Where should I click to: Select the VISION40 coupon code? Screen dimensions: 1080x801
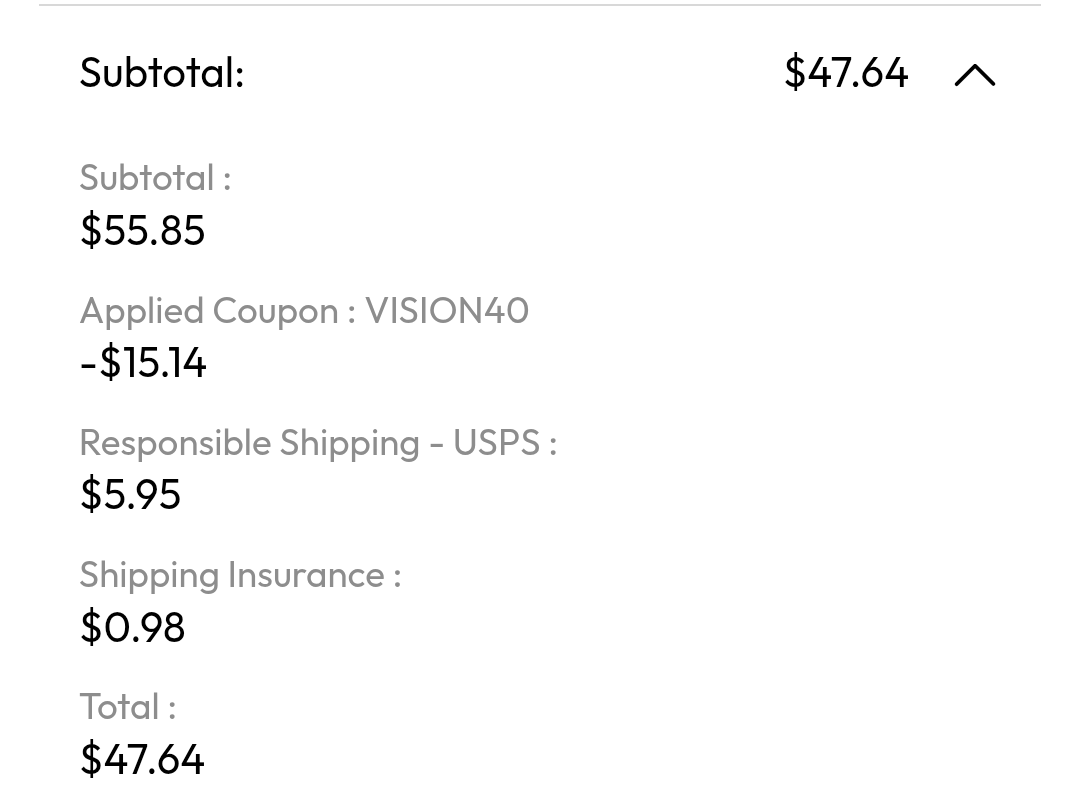coord(446,311)
